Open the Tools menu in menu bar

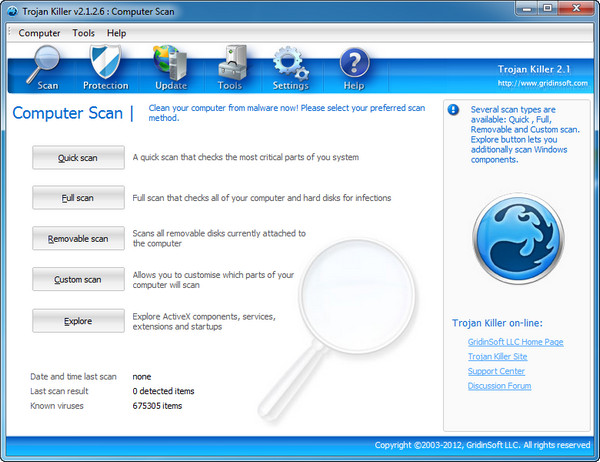83,33
